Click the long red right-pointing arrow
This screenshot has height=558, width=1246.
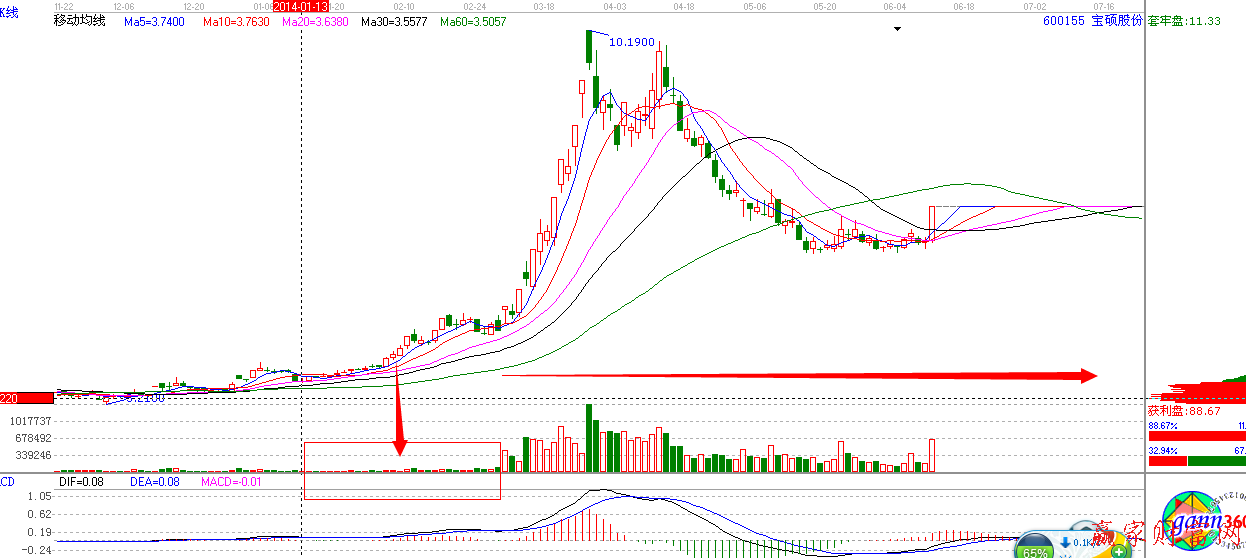coord(798,376)
